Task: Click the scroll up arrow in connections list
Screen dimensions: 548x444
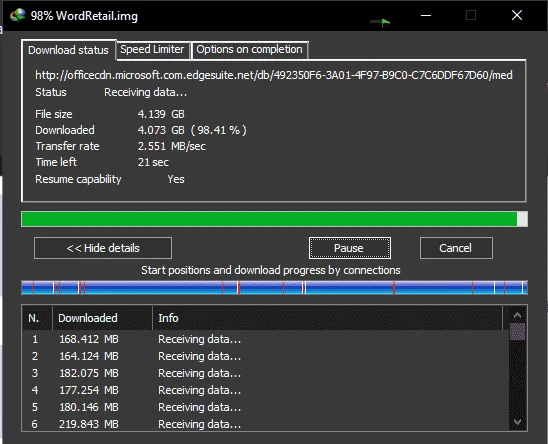Action: coord(518,316)
